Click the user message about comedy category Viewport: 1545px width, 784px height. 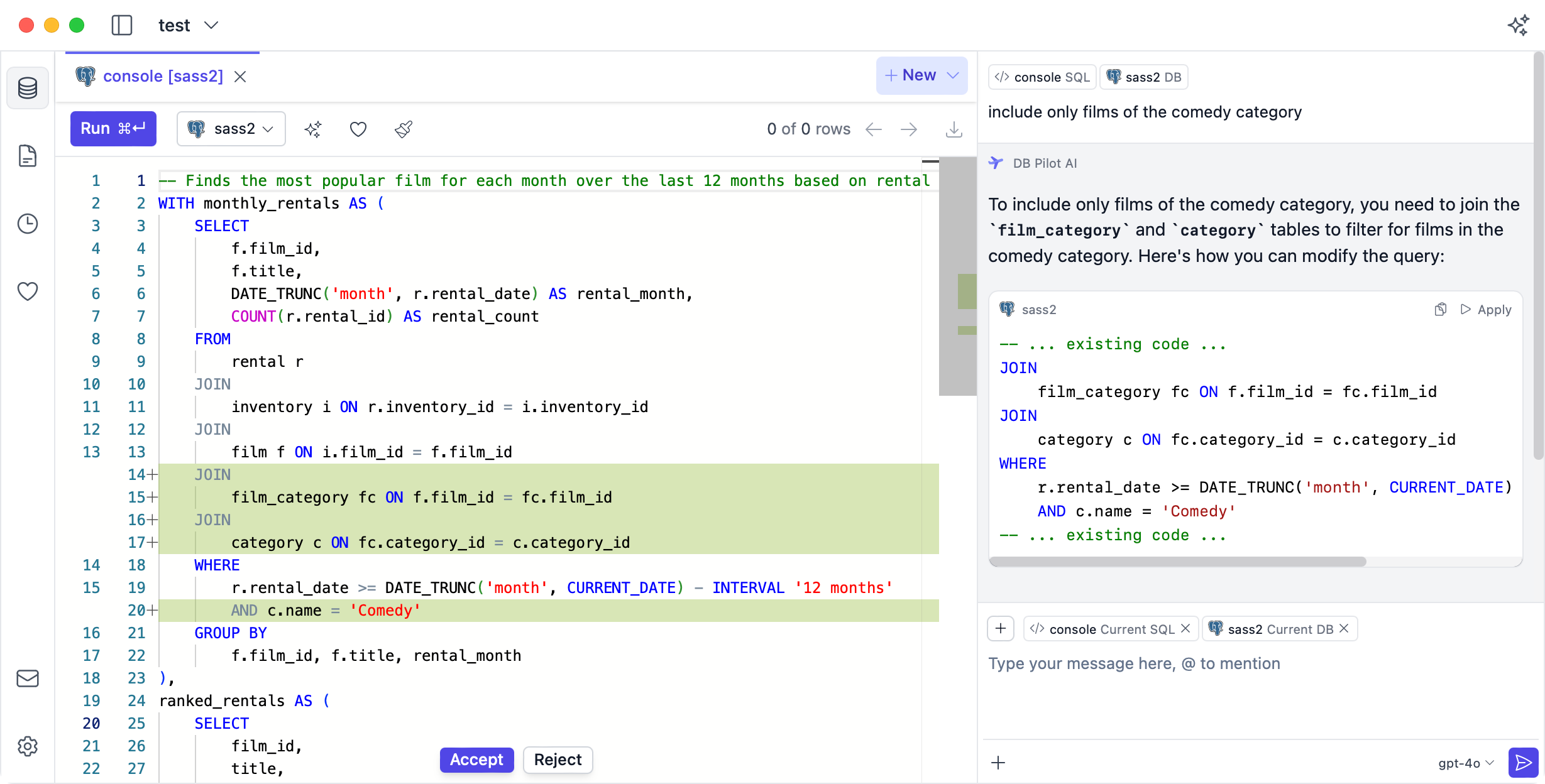click(x=1145, y=112)
